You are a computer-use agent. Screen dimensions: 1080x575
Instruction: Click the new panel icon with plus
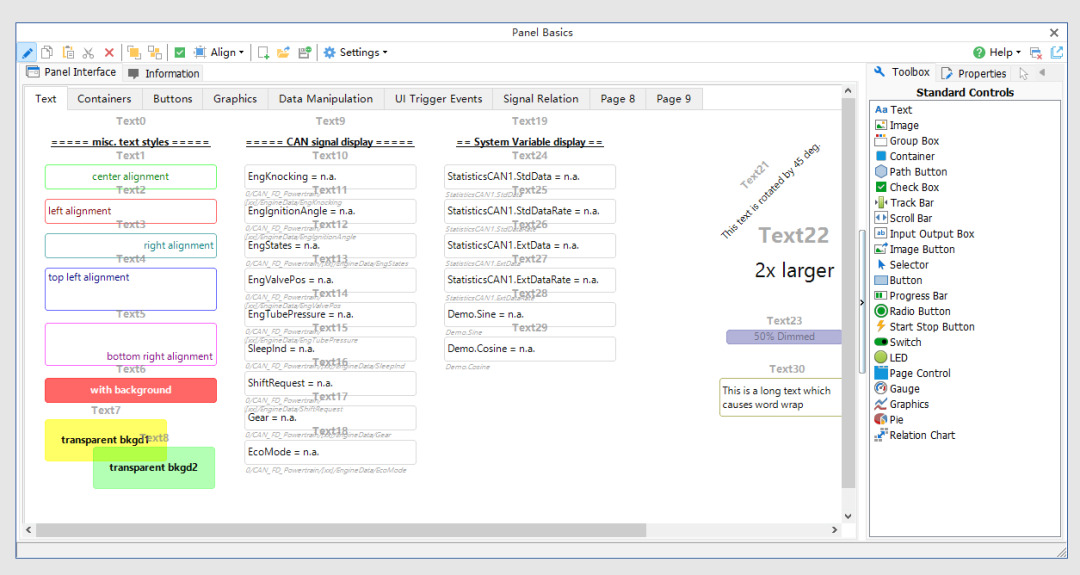click(263, 52)
